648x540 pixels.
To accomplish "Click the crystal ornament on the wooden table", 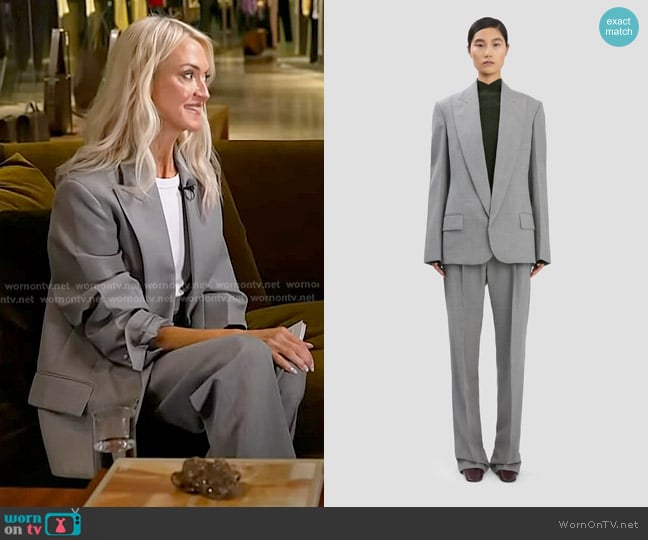I will tap(208, 478).
